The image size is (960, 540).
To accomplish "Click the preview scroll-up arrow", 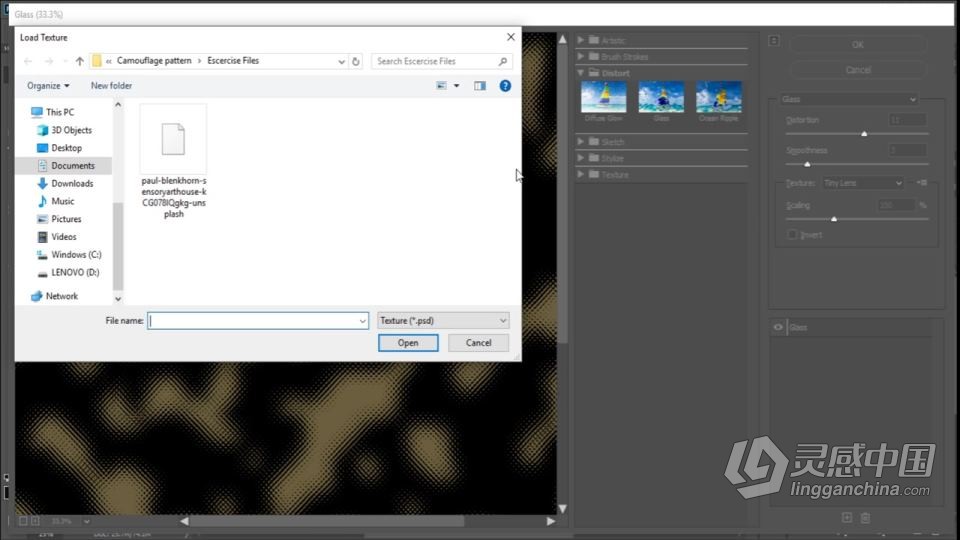I will (x=563, y=39).
